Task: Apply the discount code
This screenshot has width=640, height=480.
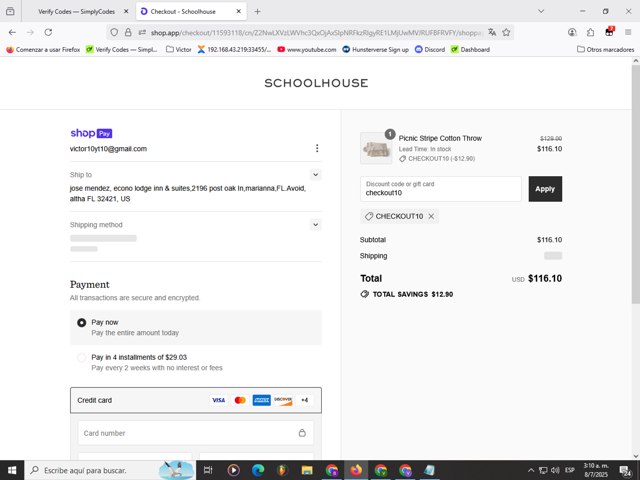Action: (545, 189)
